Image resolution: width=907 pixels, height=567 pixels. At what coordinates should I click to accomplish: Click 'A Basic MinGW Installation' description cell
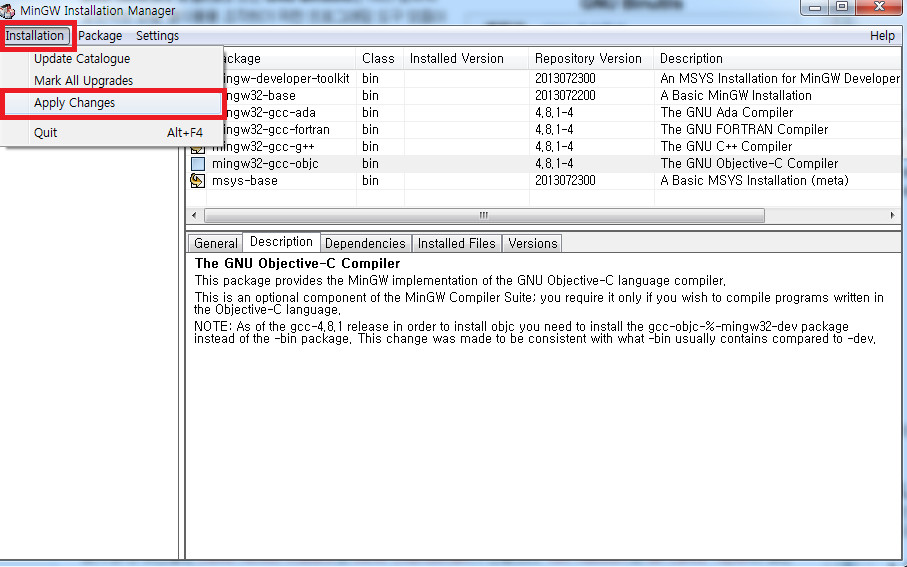click(x=736, y=96)
